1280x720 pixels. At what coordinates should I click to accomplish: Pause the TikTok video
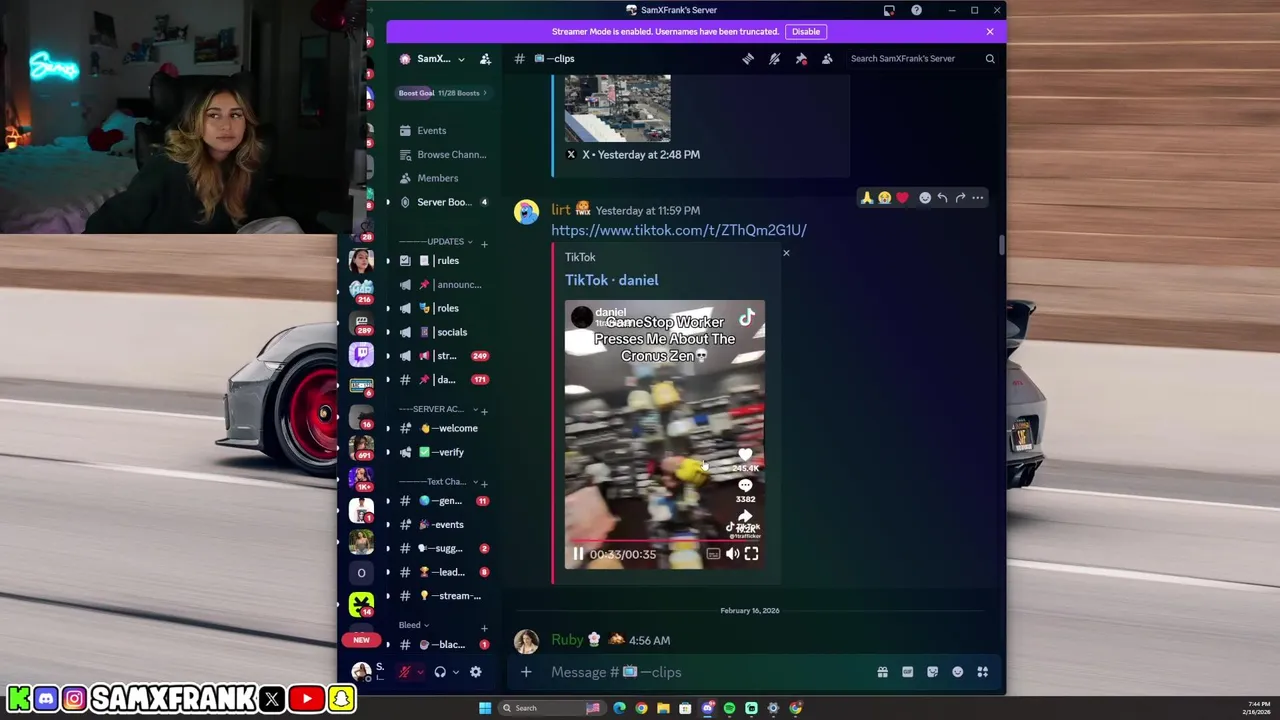click(578, 554)
